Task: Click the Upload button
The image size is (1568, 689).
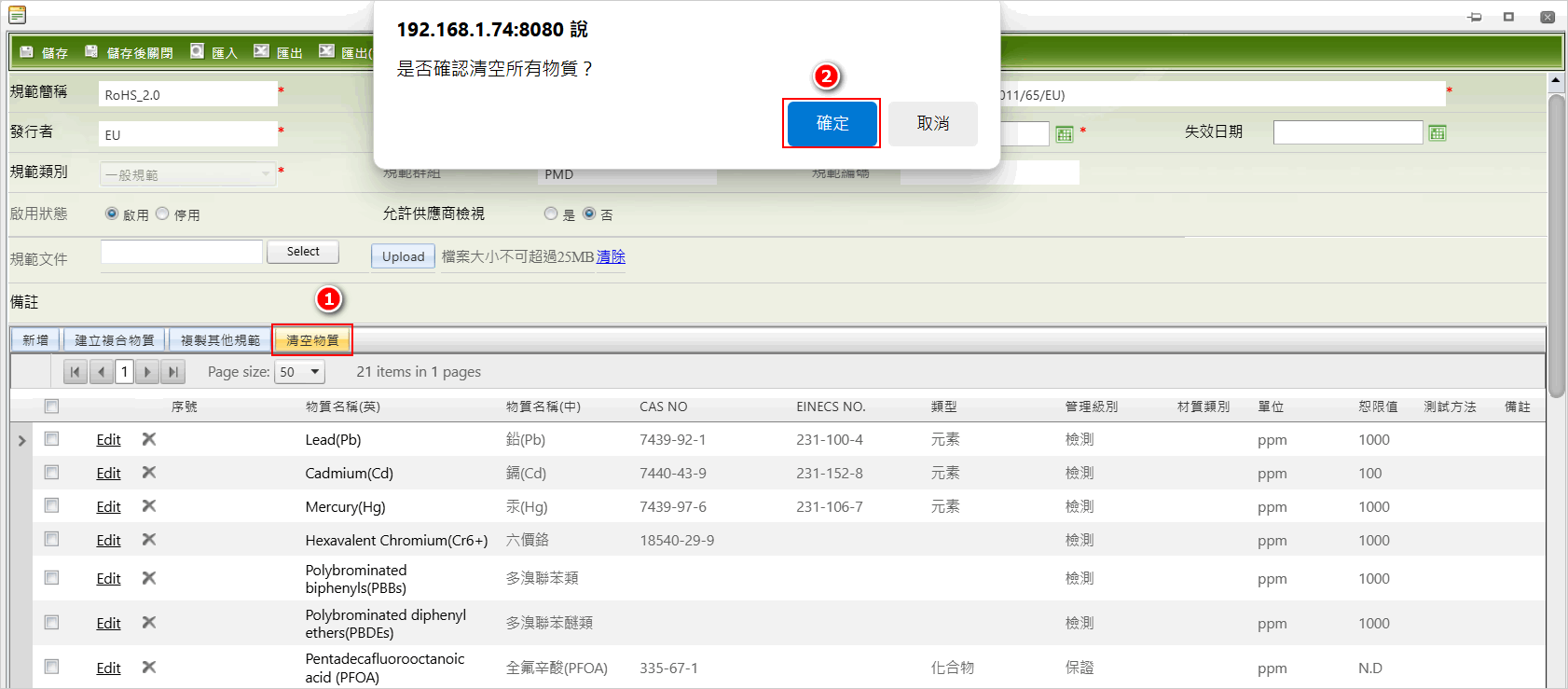Action: 403,256
